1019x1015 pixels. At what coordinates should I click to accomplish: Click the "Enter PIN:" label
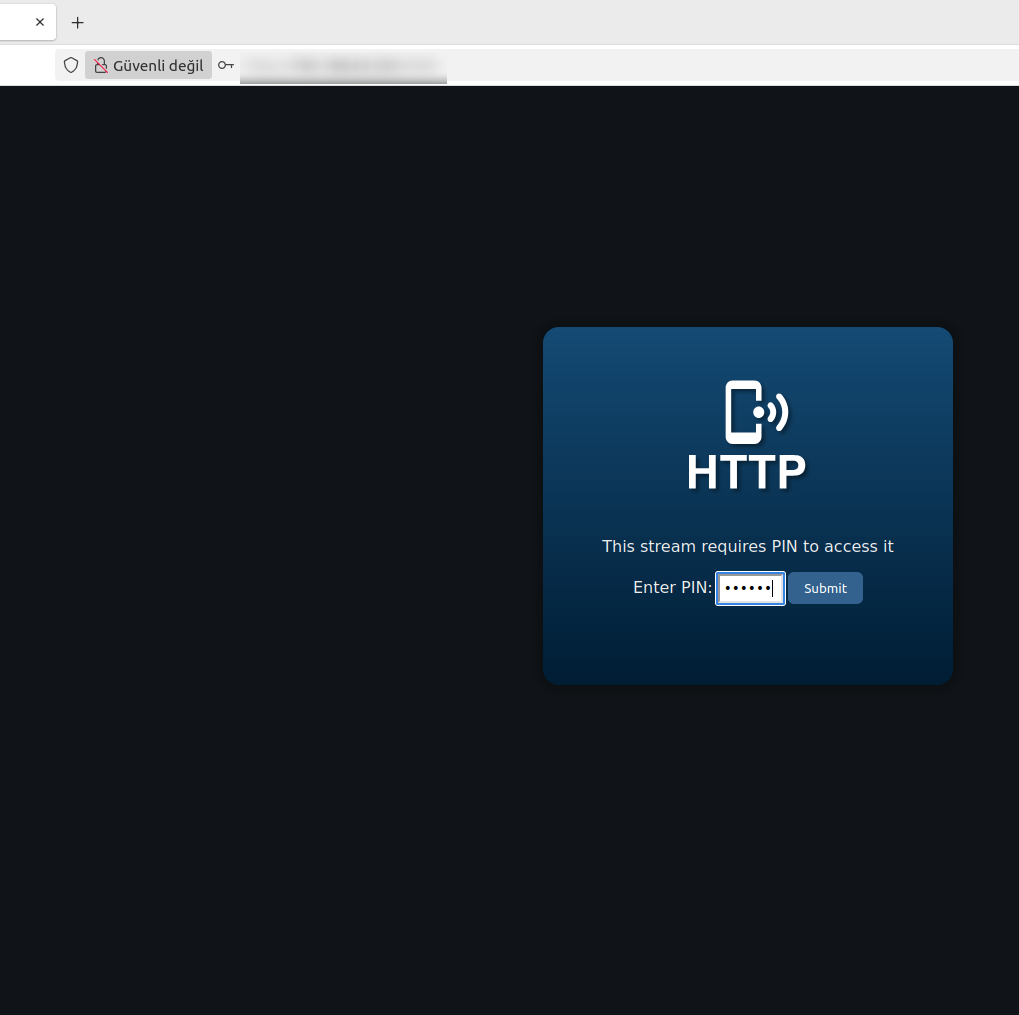(x=672, y=588)
